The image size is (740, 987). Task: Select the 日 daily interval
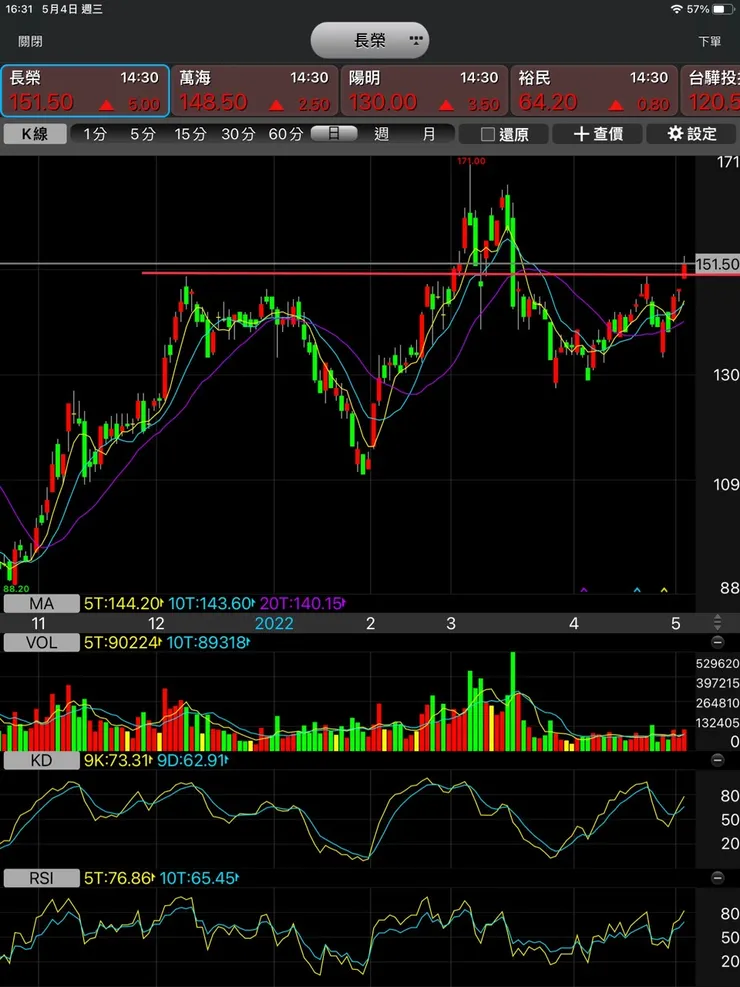334,134
